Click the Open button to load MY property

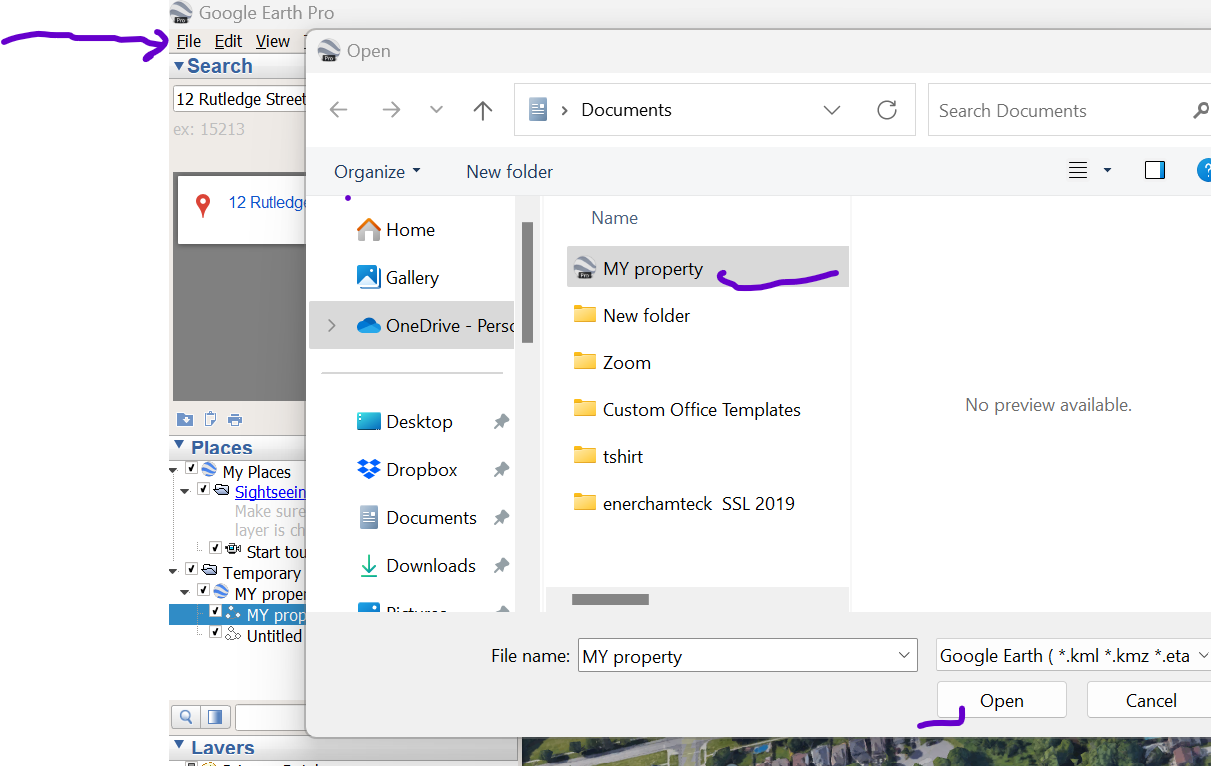click(x=1001, y=700)
